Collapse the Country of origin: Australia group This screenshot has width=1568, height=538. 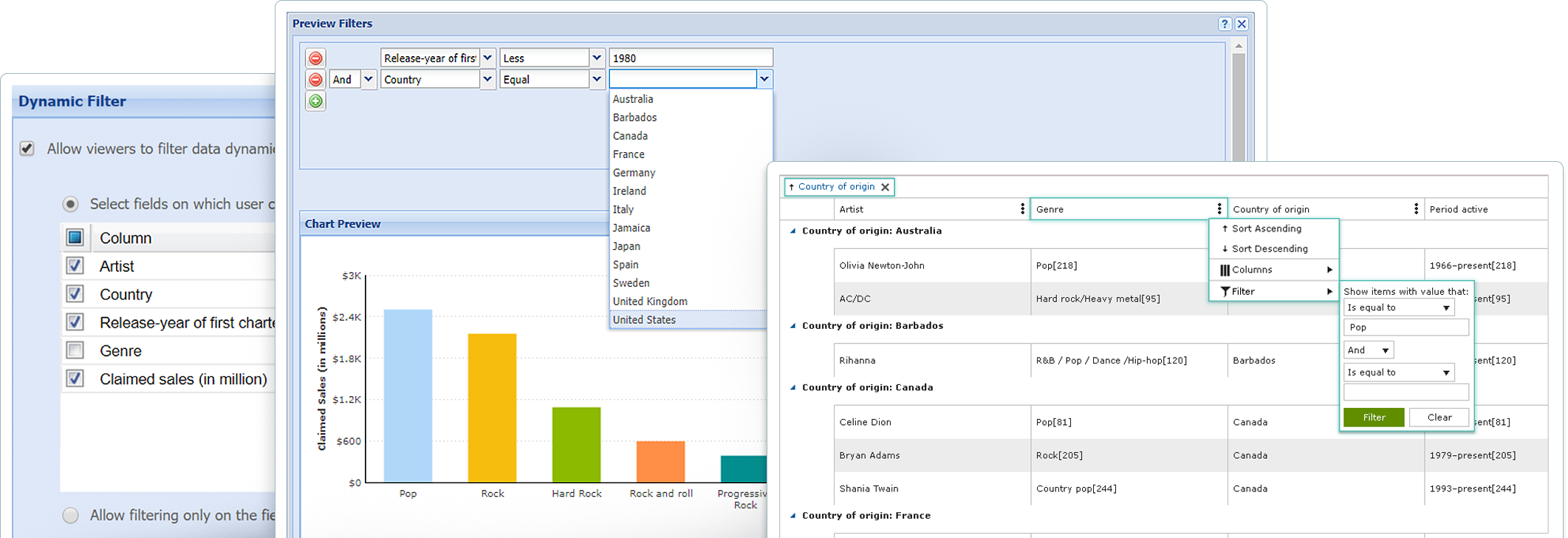[x=792, y=231]
